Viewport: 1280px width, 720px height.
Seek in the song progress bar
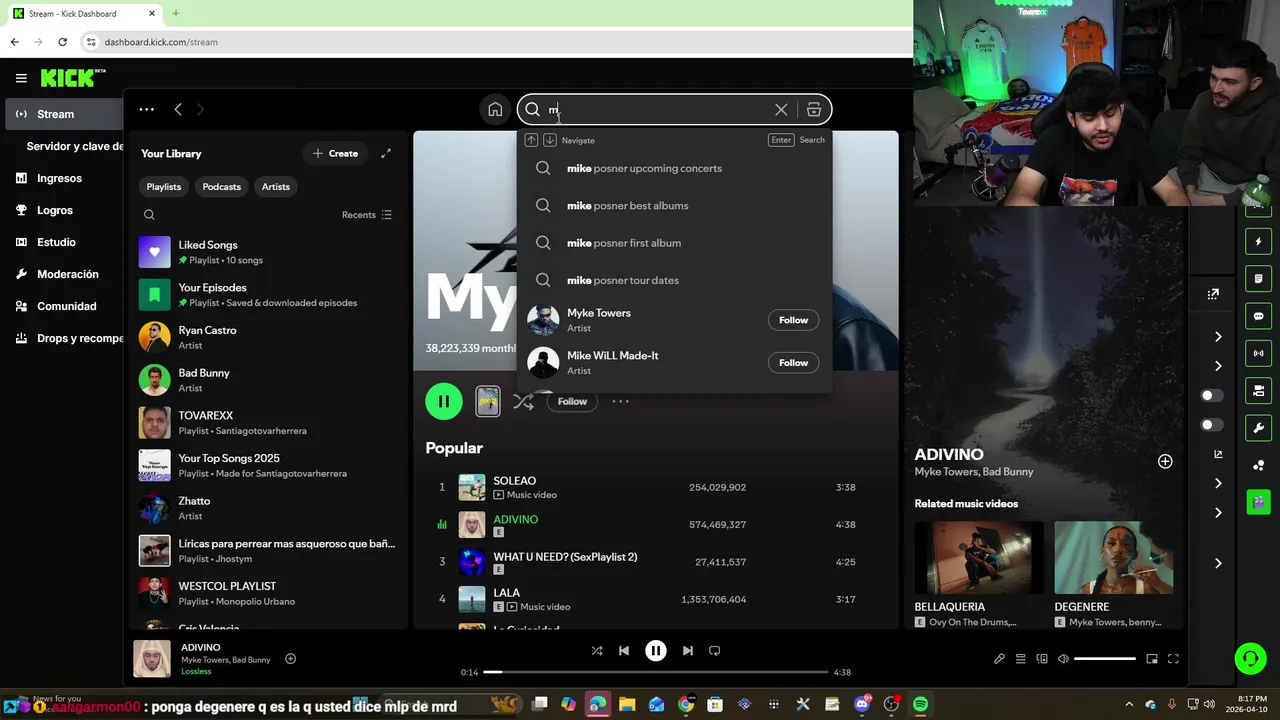[x=656, y=672]
